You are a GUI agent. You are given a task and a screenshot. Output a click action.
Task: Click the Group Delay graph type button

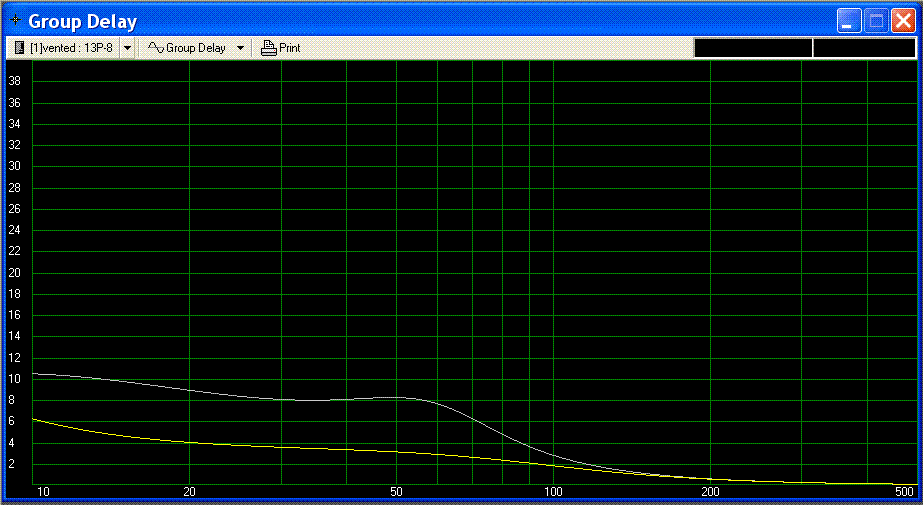tap(188, 48)
